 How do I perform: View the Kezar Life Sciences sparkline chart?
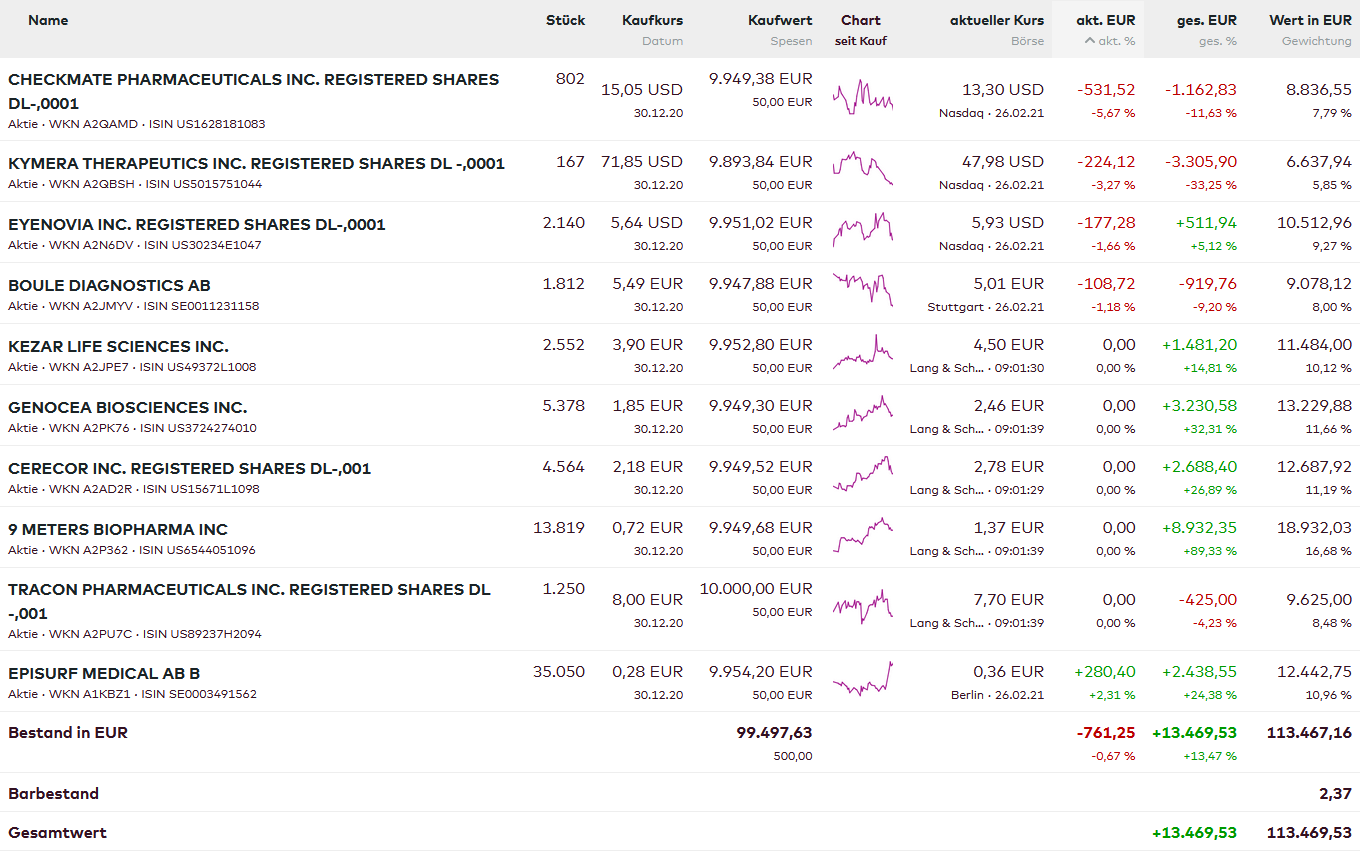click(x=862, y=352)
